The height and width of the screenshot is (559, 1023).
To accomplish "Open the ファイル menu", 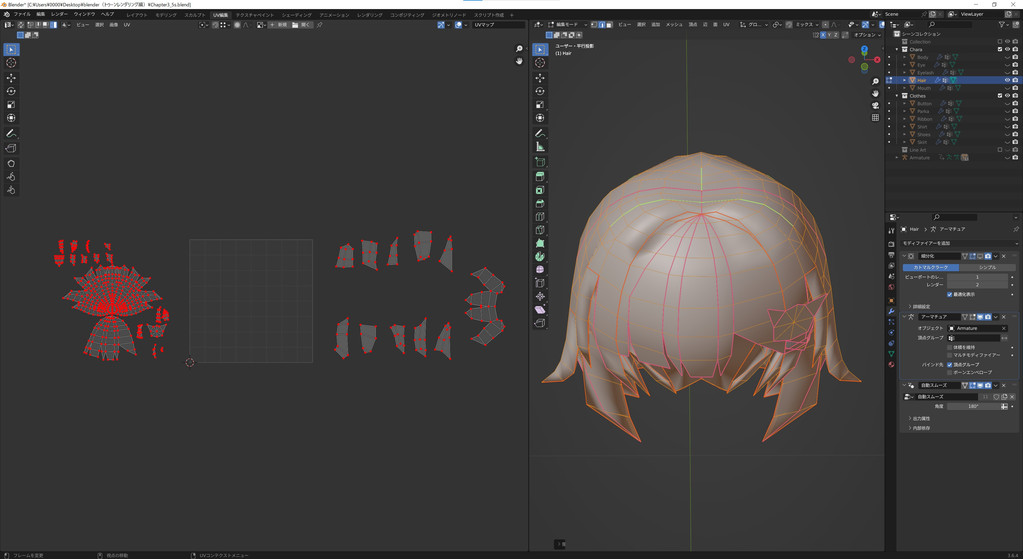I will [22, 15].
